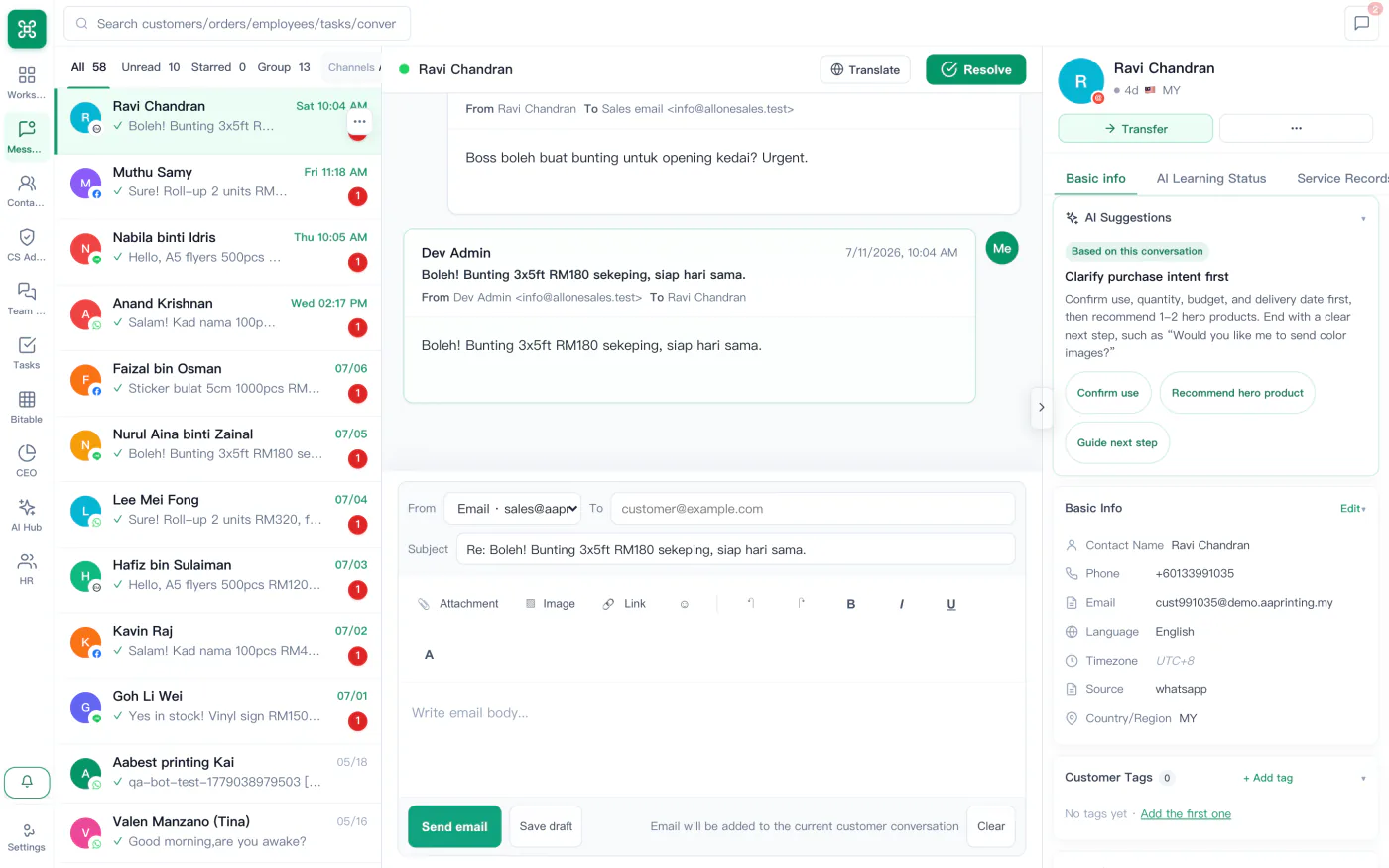Viewport: 1389px width, 868px height.
Task: Click Save draft
Action: coord(546,826)
